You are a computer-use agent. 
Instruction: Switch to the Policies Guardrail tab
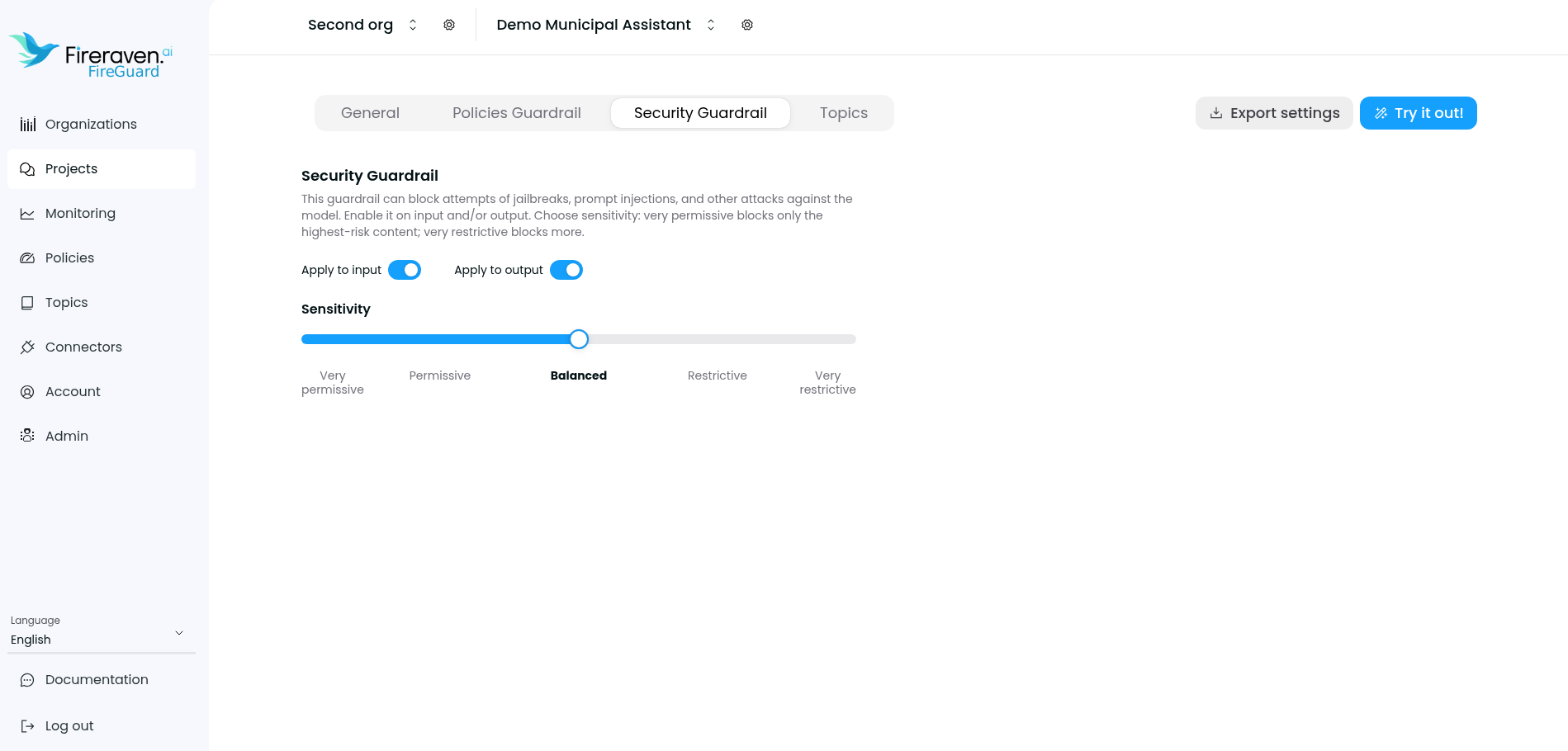[x=516, y=112]
